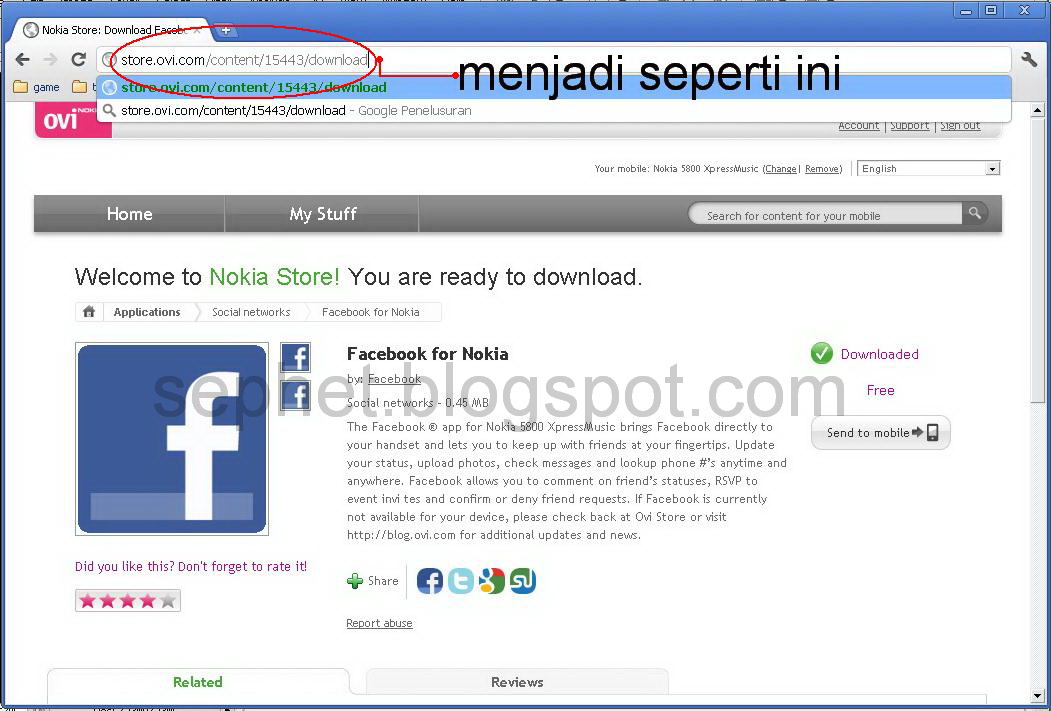Select the highlighted URL autocomplete suggestion
The image size is (1051, 711).
pyautogui.click(x=554, y=87)
